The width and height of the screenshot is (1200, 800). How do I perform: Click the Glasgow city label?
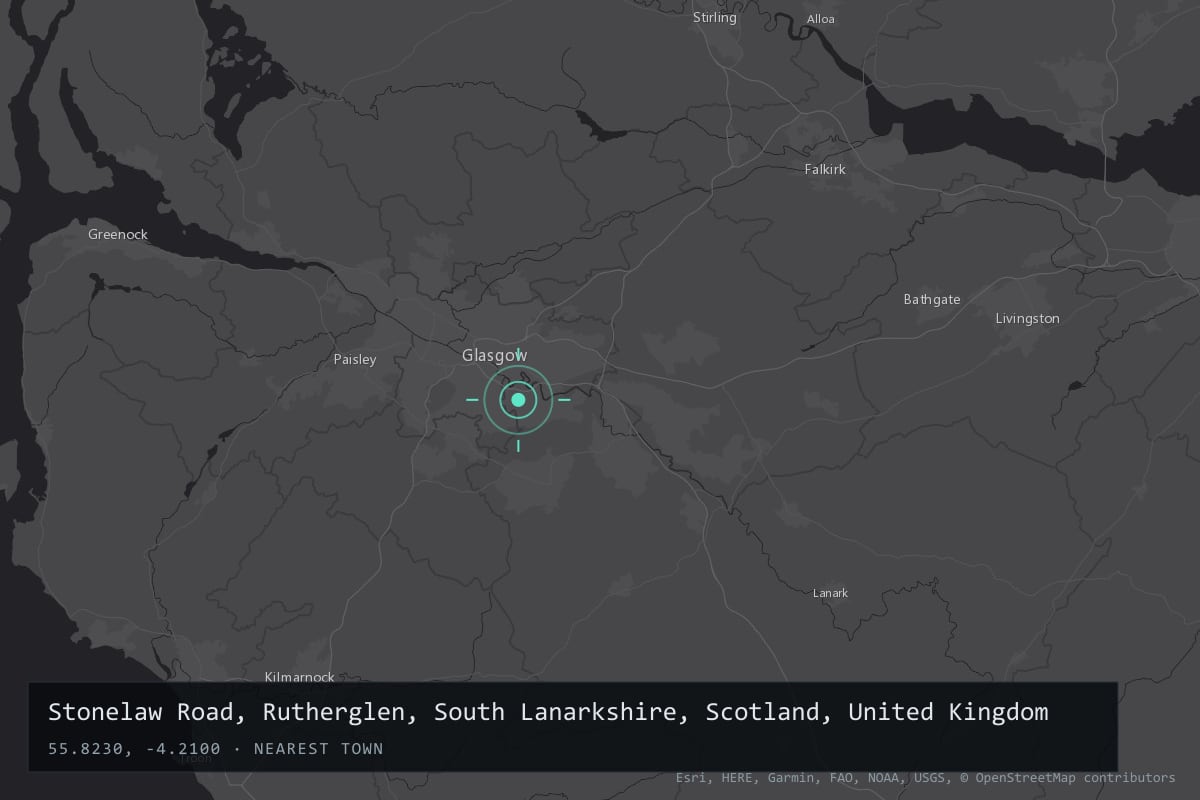click(x=495, y=355)
